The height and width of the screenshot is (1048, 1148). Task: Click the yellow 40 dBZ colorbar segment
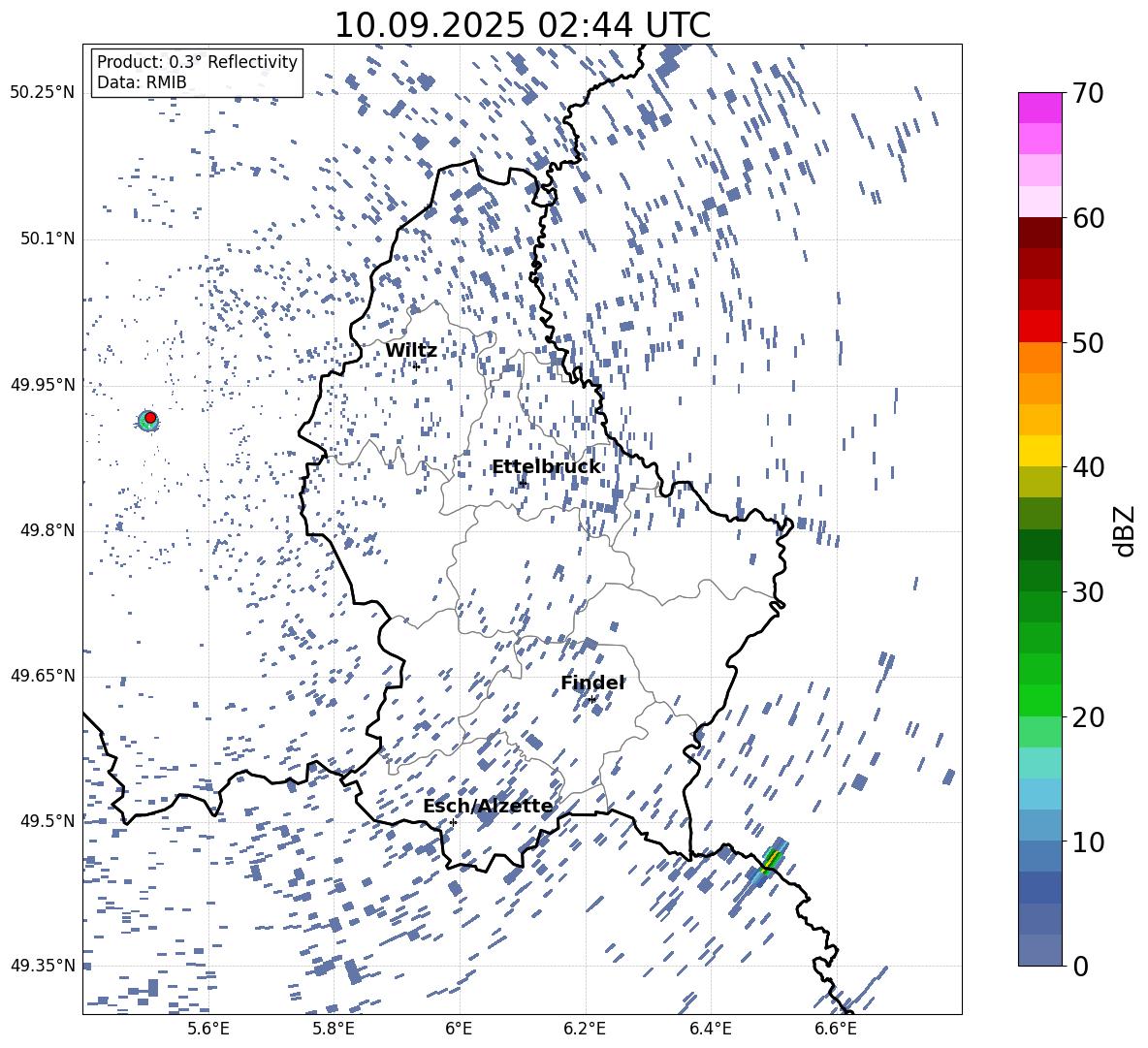1039,450
